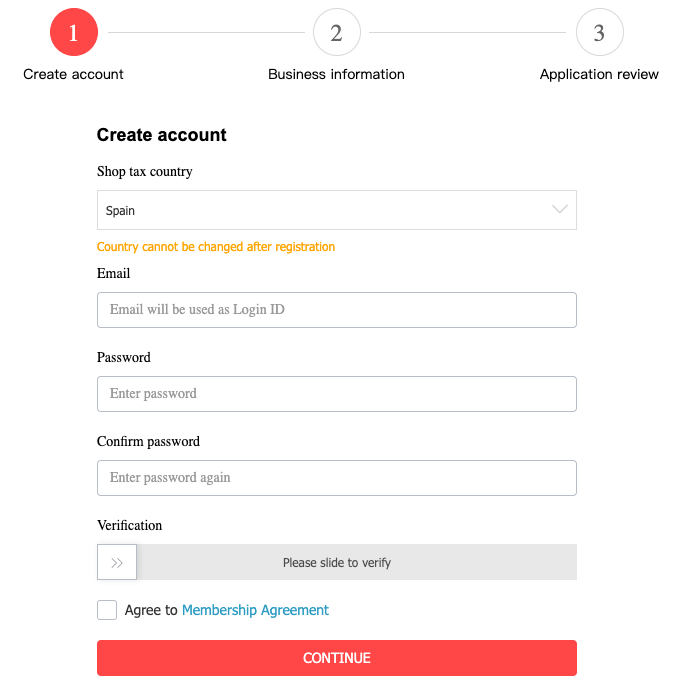Viewport: 676px width, 693px height.
Task: Click the Verification label
Action: click(x=129, y=525)
